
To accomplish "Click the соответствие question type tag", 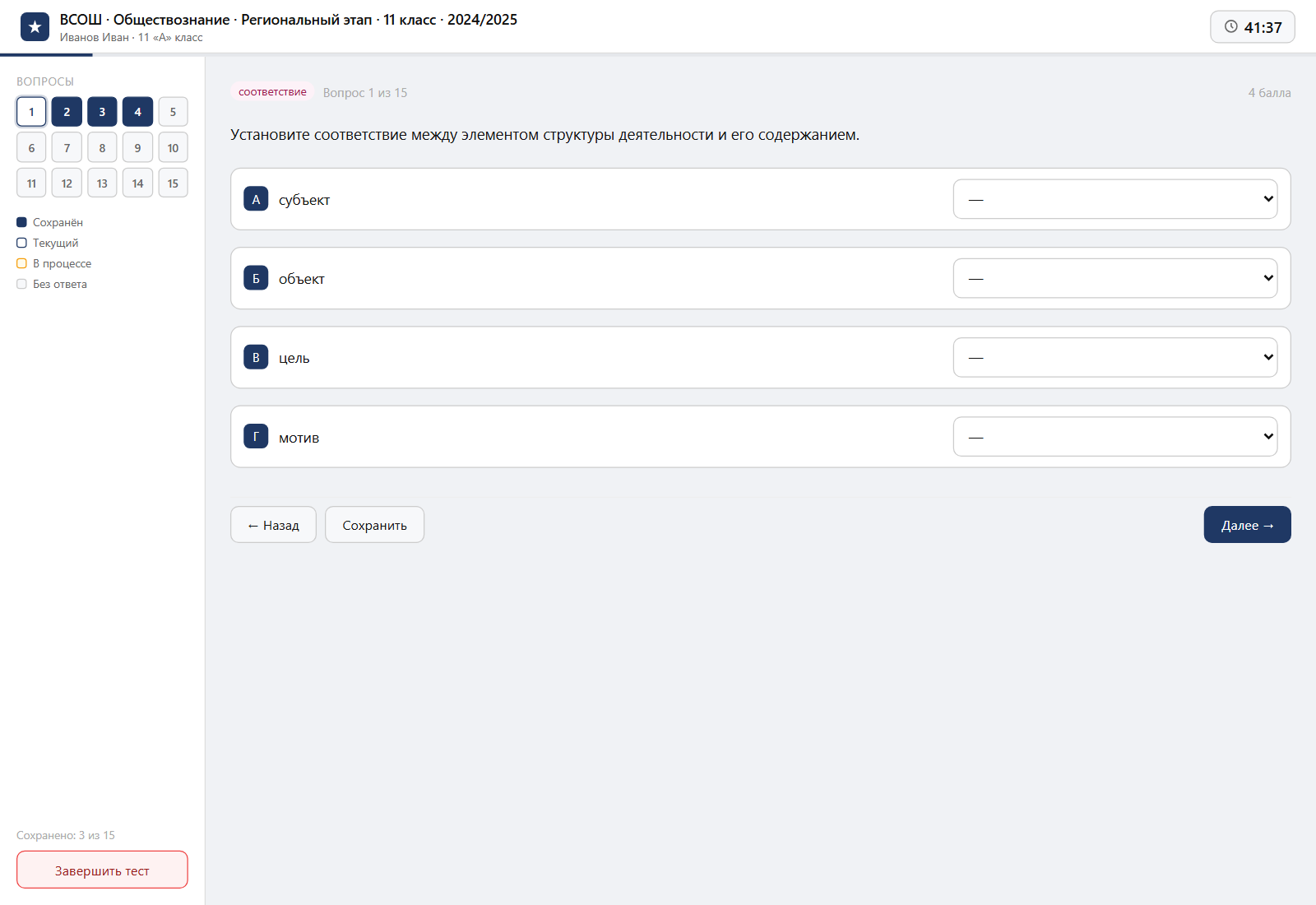I will click(x=272, y=92).
